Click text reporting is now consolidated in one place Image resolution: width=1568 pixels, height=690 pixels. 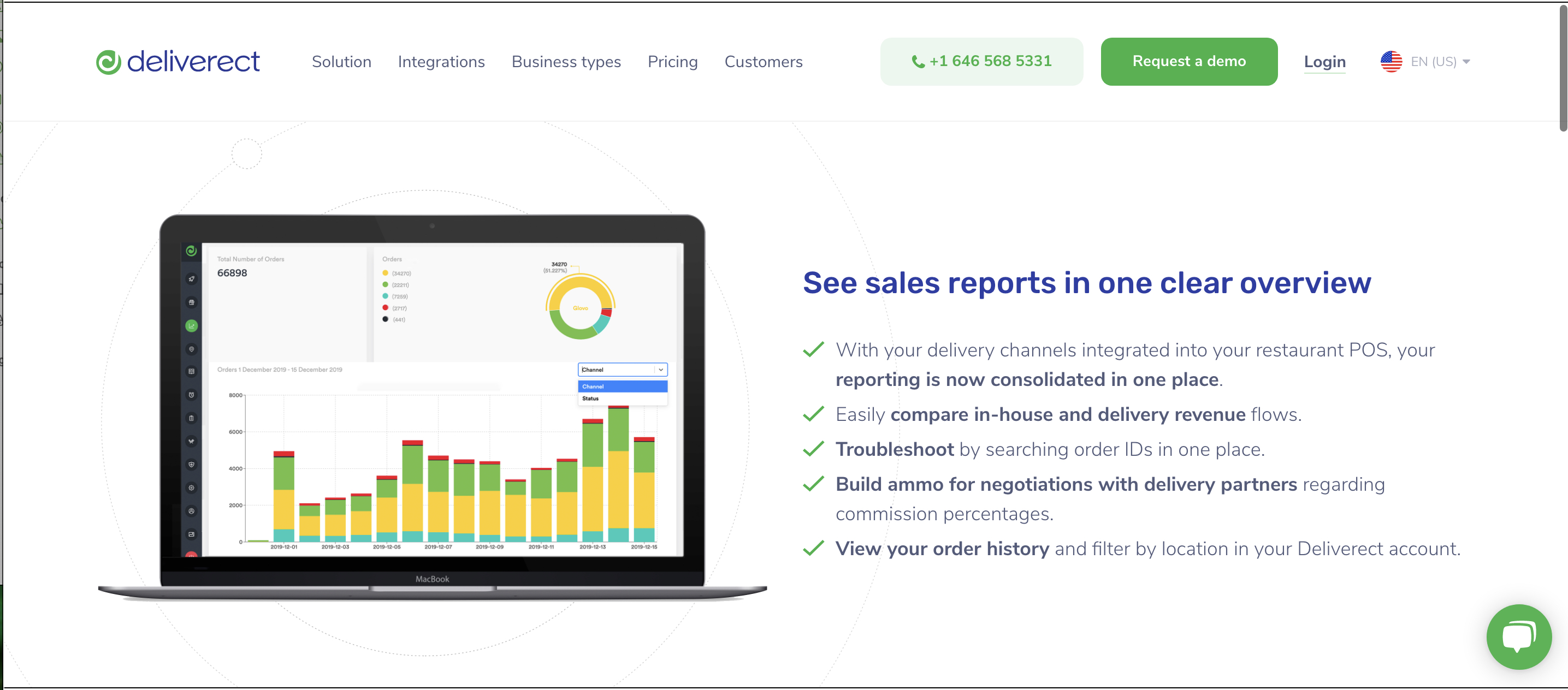[x=1027, y=380]
